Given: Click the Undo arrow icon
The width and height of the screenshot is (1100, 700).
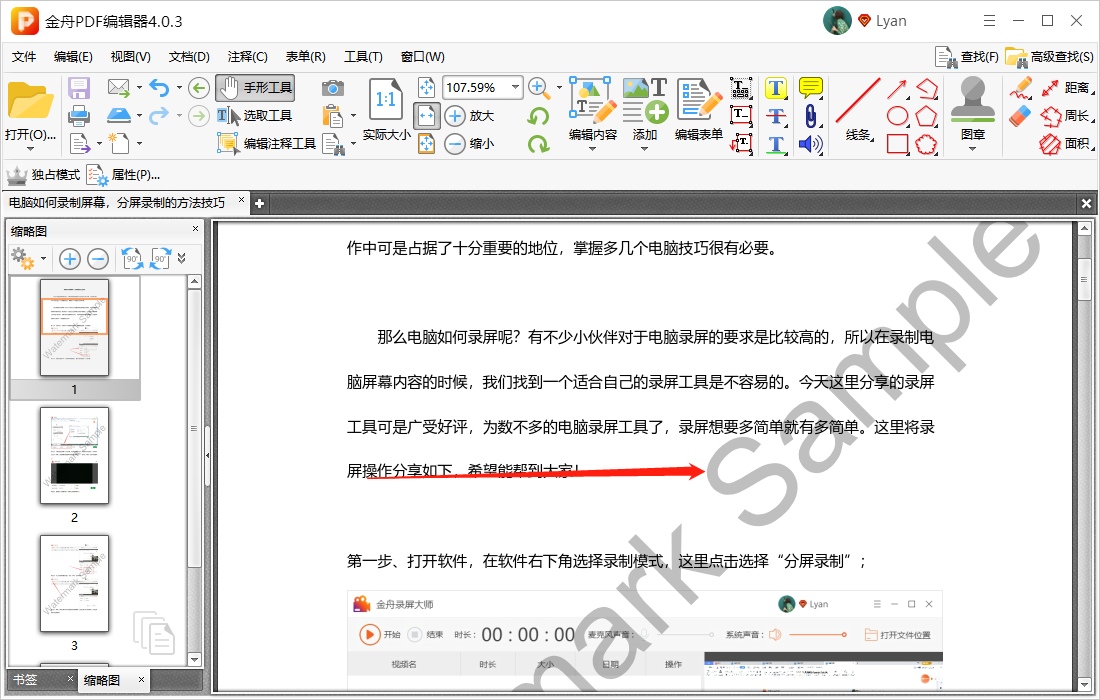Looking at the screenshot, I should pyautogui.click(x=159, y=88).
